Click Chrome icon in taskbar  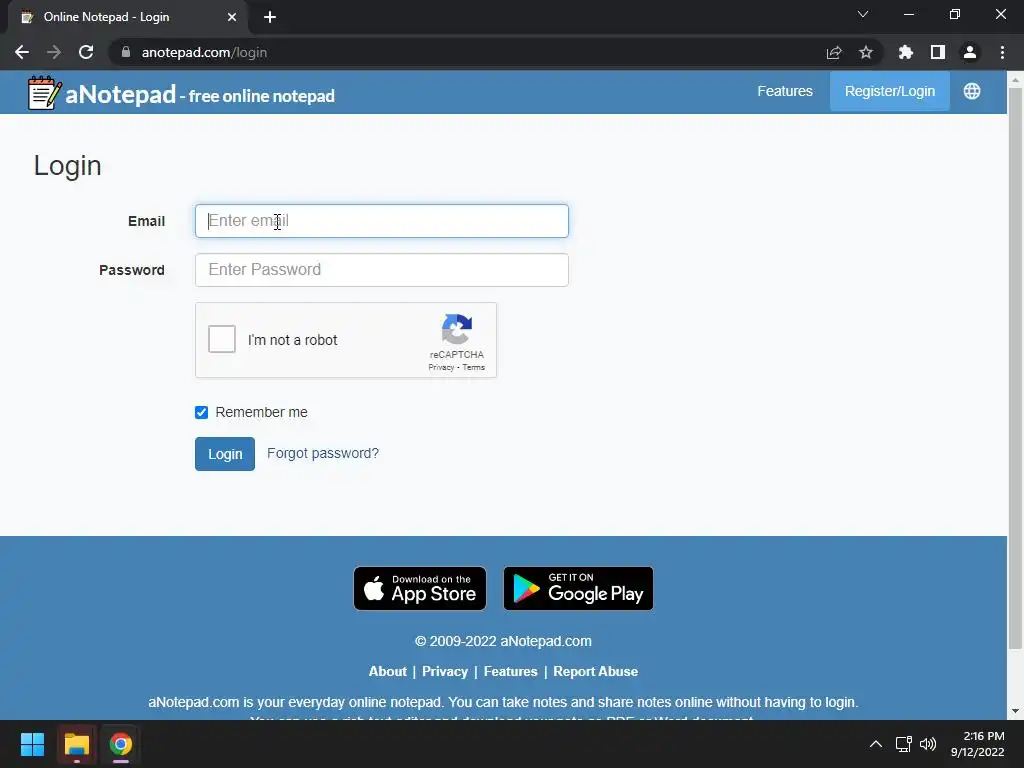pyautogui.click(x=121, y=744)
